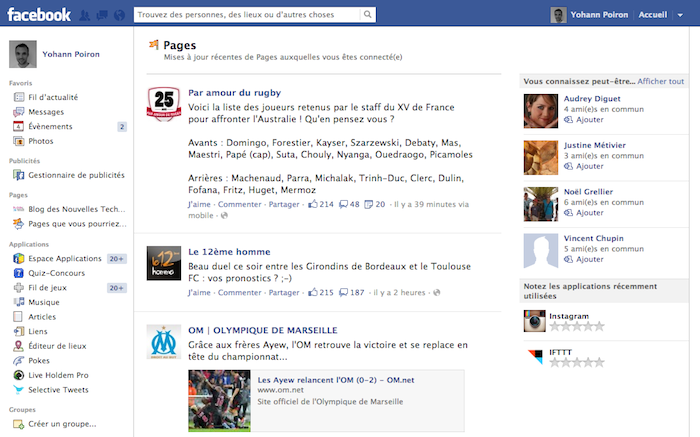Click the IFTTT app icon
Screen dimensions: 700x437
pyautogui.click(x=535, y=357)
